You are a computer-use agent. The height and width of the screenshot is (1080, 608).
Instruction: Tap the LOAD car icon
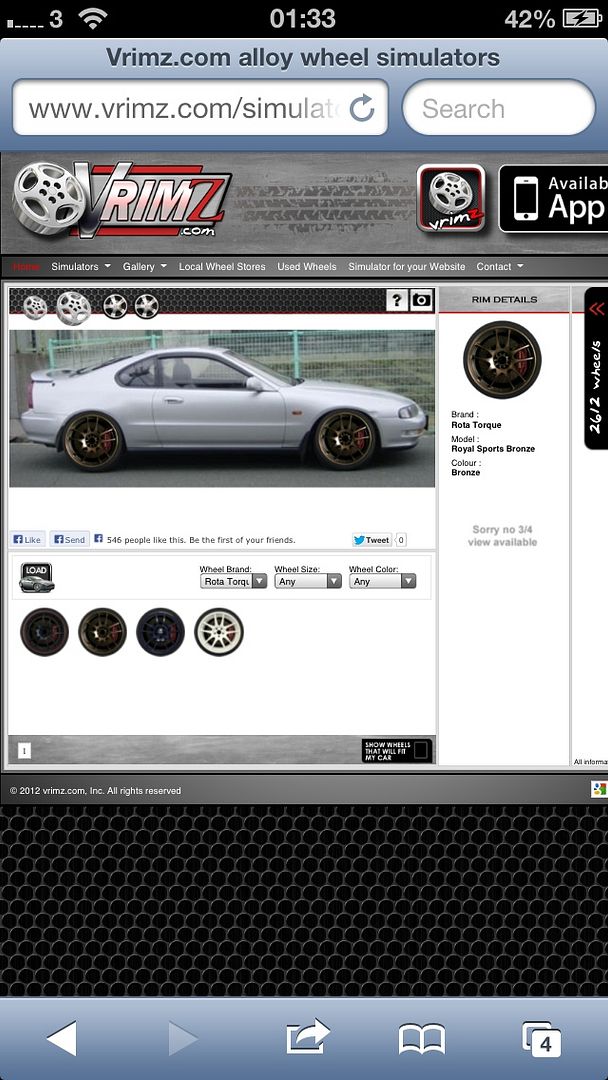(x=36, y=577)
